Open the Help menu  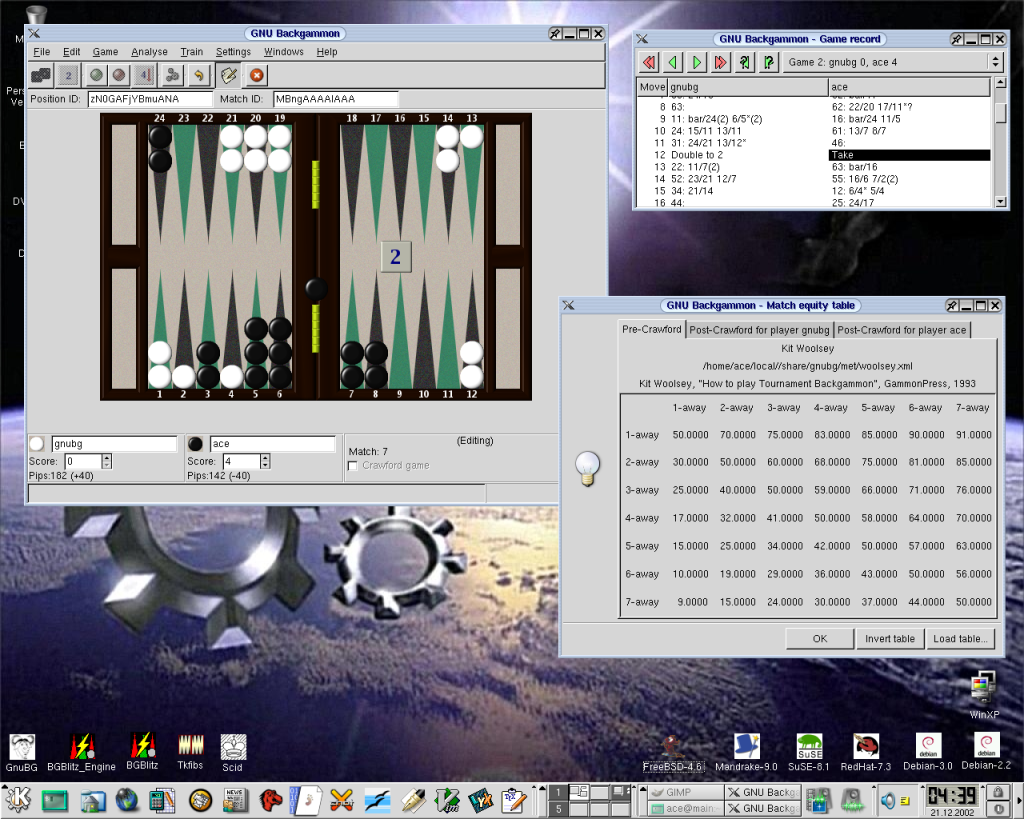coord(327,52)
